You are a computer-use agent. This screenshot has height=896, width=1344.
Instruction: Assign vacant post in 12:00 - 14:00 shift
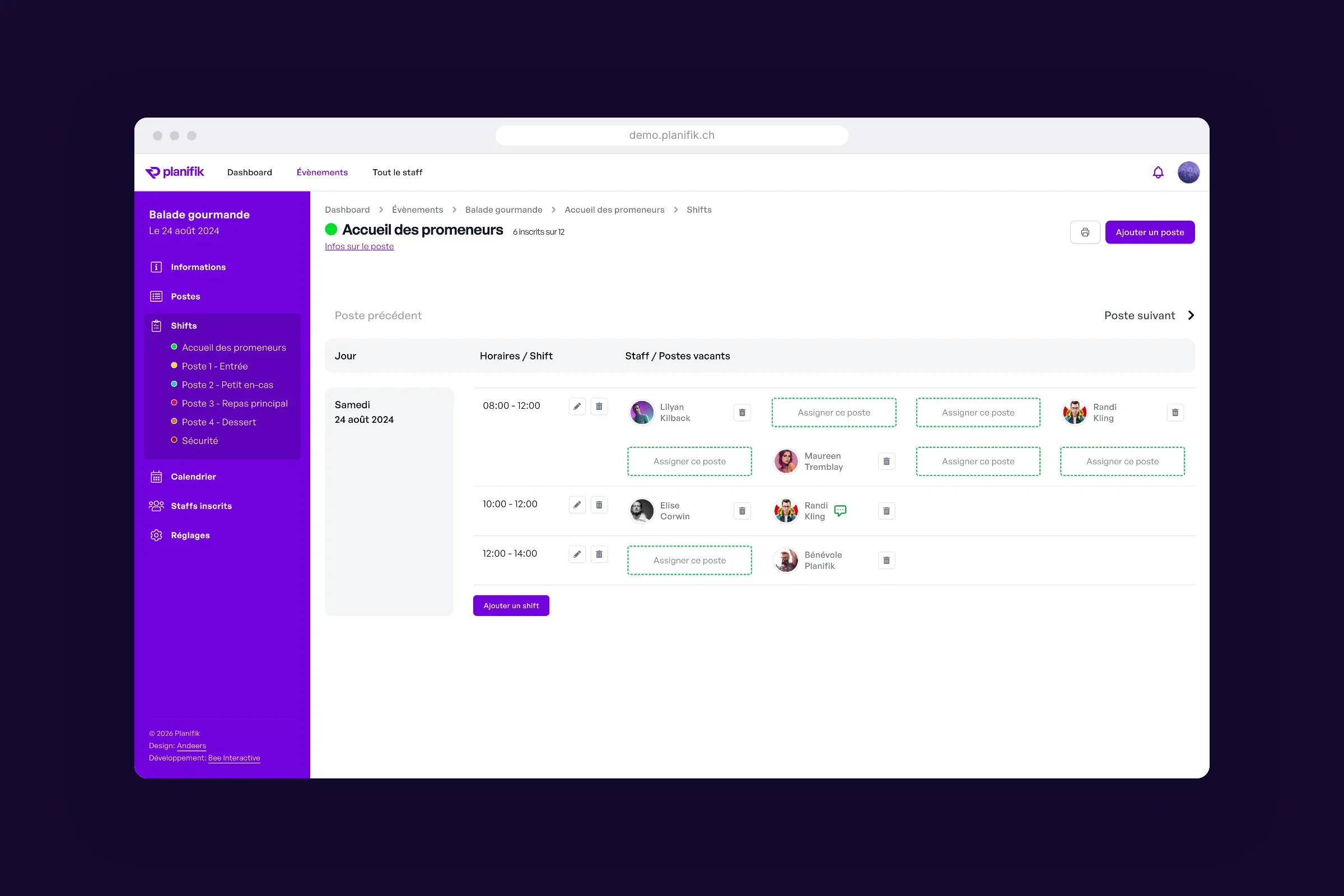[689, 561]
